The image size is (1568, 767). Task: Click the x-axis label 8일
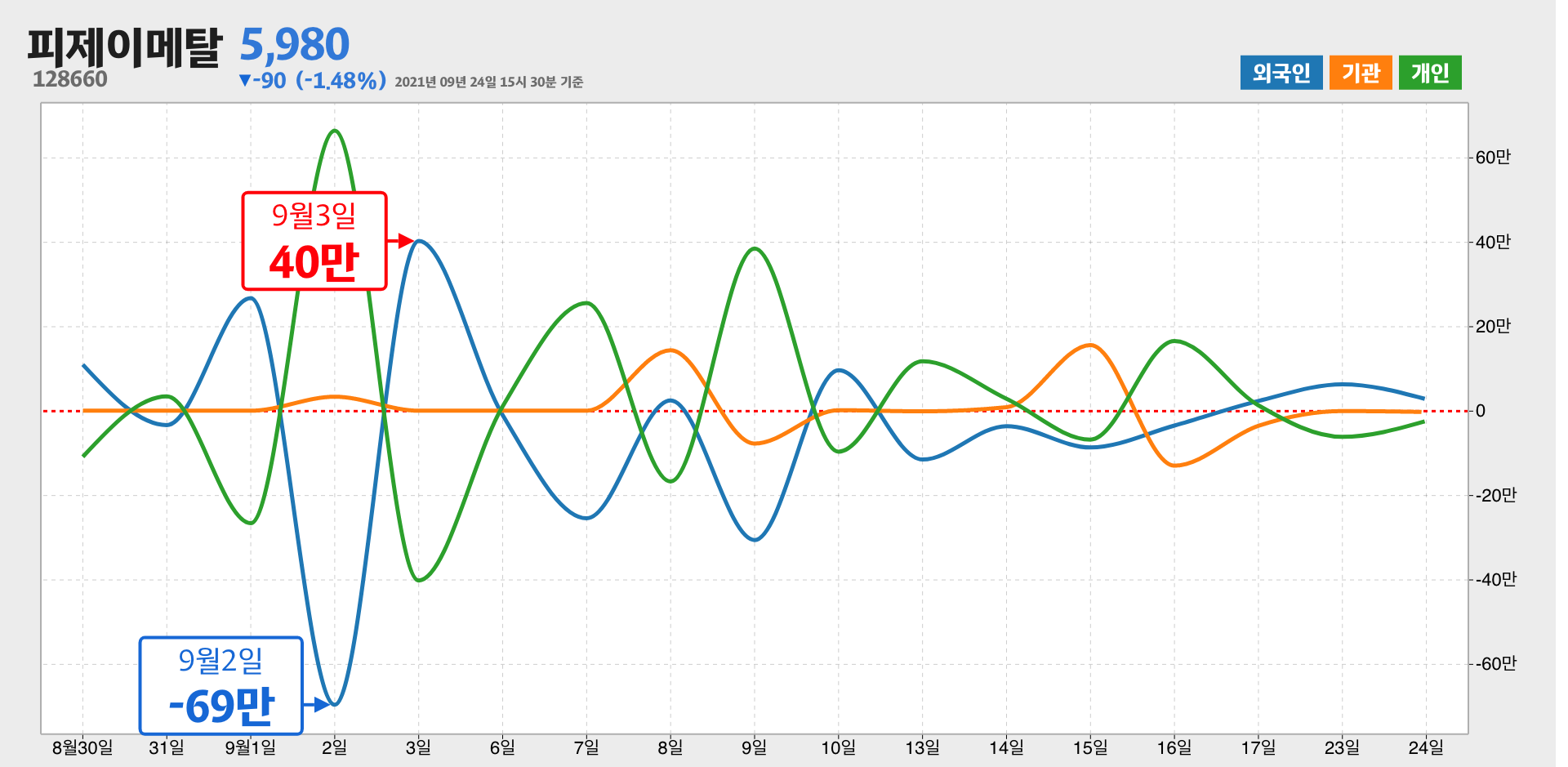tap(670, 747)
